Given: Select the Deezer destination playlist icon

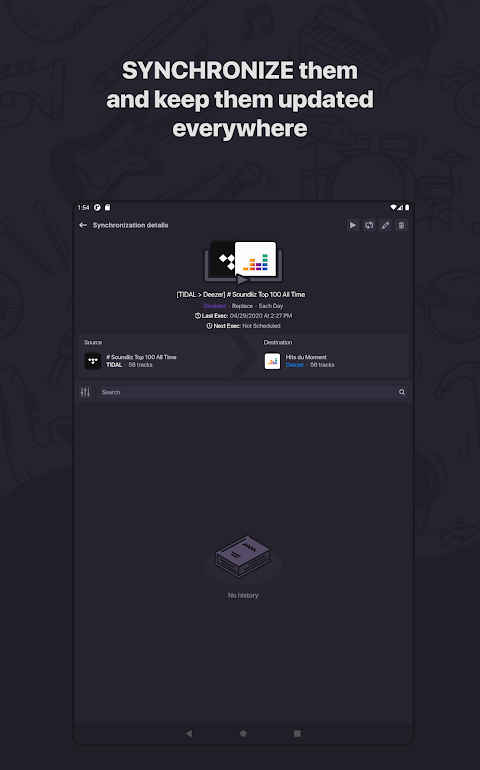Looking at the screenshot, I should pos(272,361).
